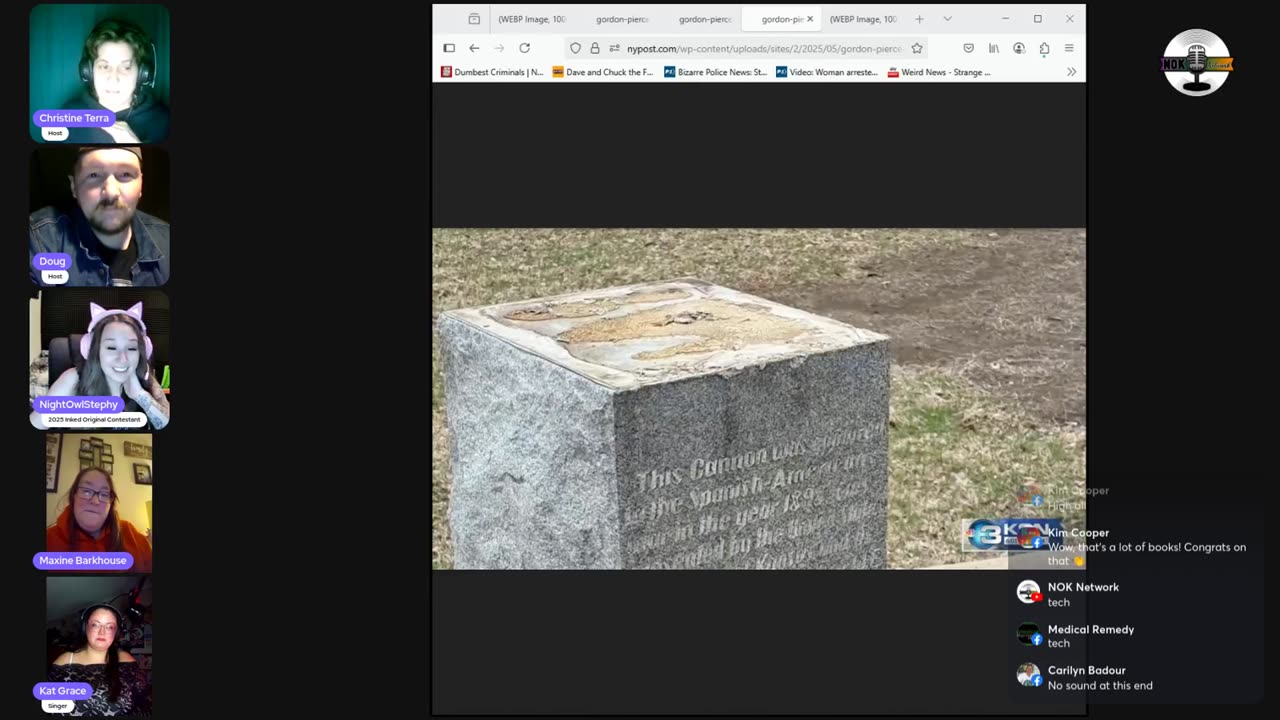Bookmark this page with the star icon
Image resolution: width=1280 pixels, height=720 pixels.
[916, 48]
